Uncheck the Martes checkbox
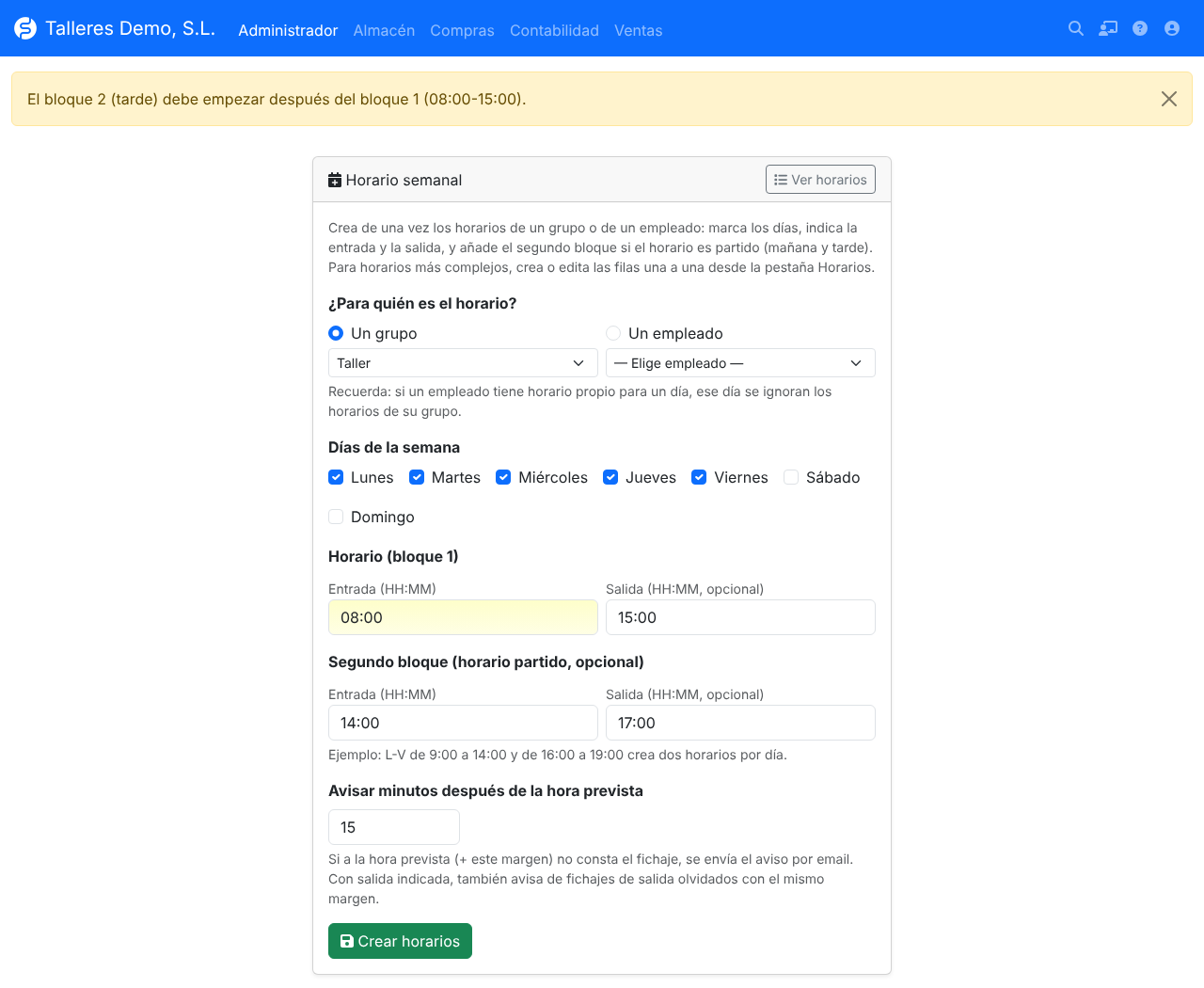 coord(417,477)
